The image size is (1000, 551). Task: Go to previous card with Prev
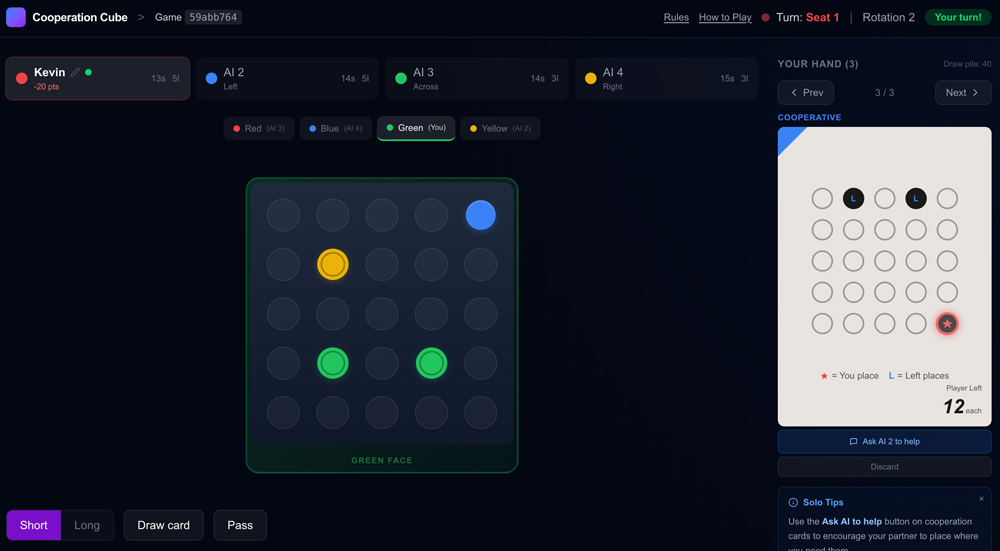tap(805, 92)
